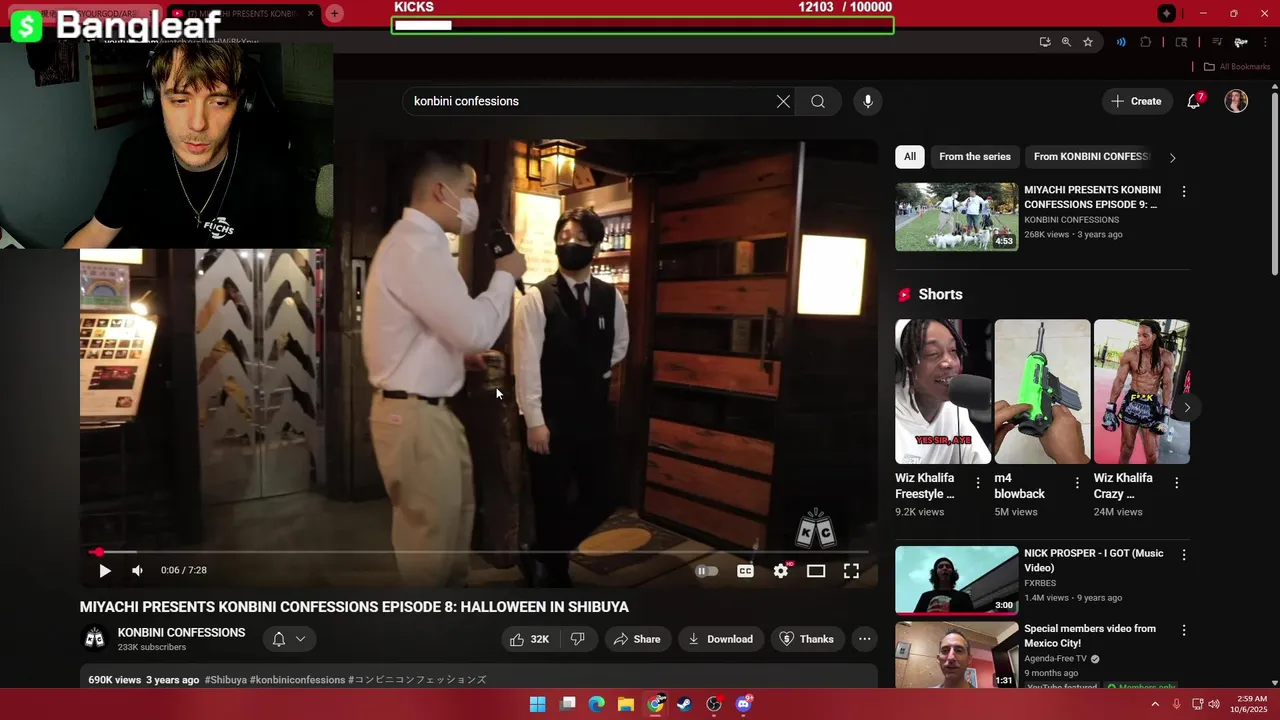Image resolution: width=1280 pixels, height=720 pixels.
Task: Install app icon in address bar
Action: click(1045, 42)
